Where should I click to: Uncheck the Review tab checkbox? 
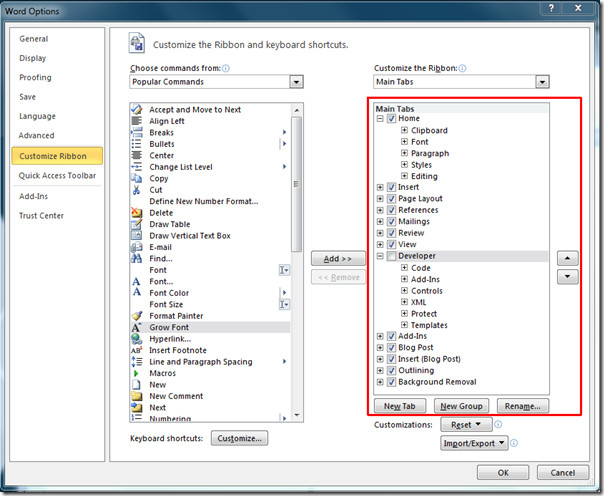pyautogui.click(x=391, y=233)
